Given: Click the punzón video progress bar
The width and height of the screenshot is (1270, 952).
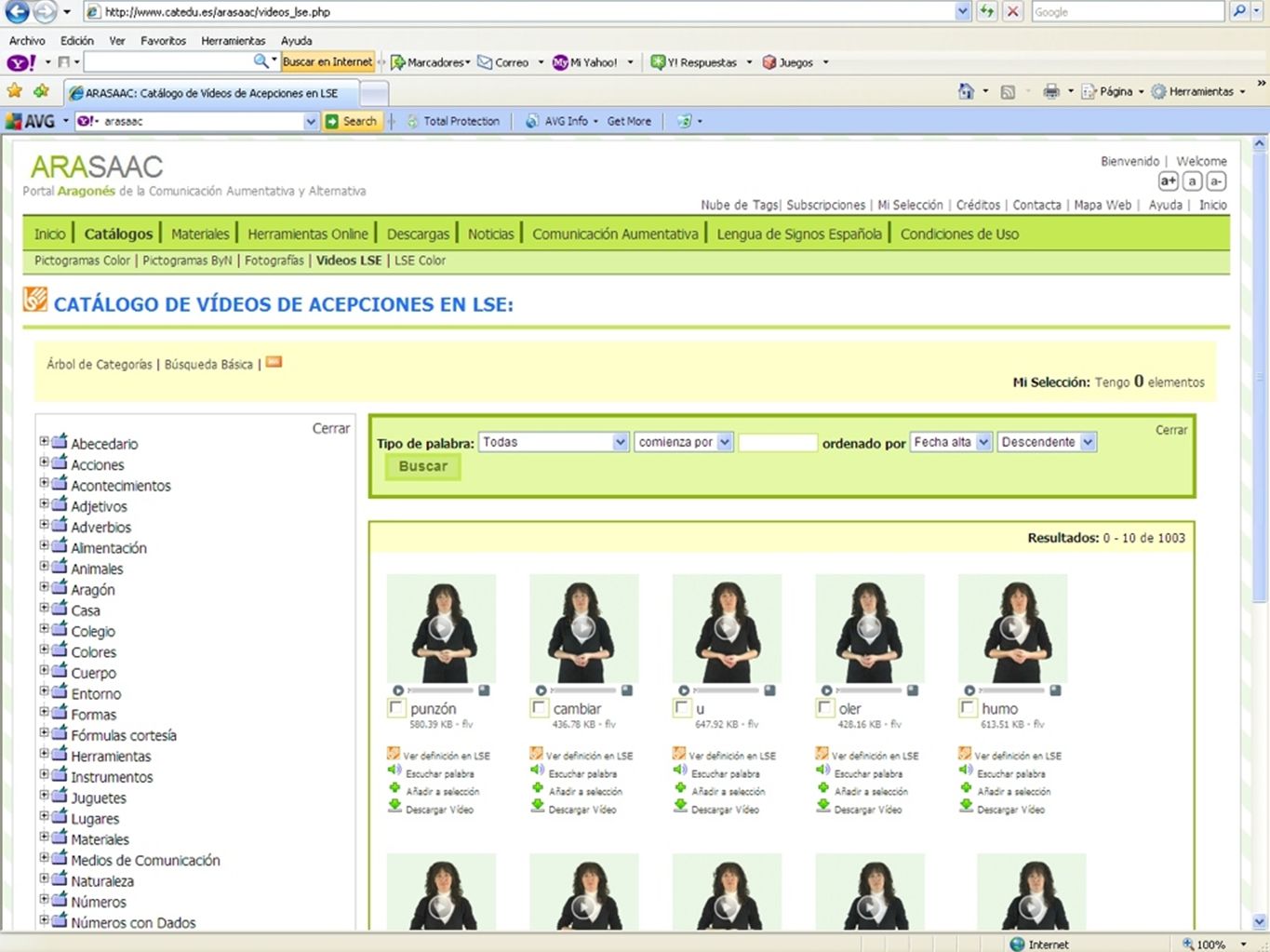Looking at the screenshot, I should 441,691.
